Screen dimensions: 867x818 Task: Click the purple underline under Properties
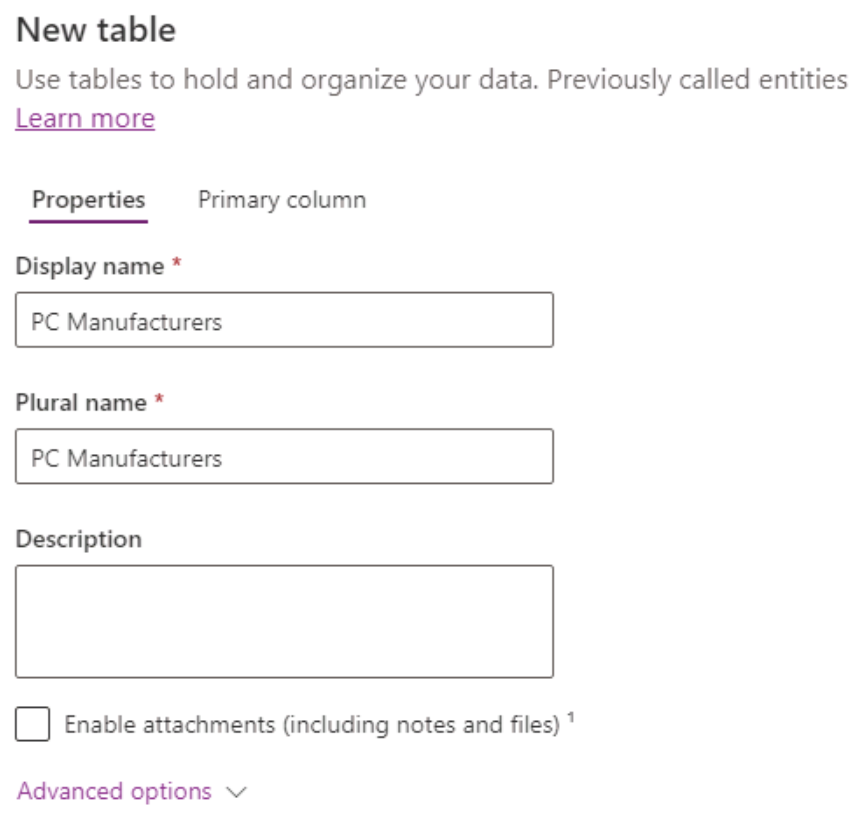(88, 221)
